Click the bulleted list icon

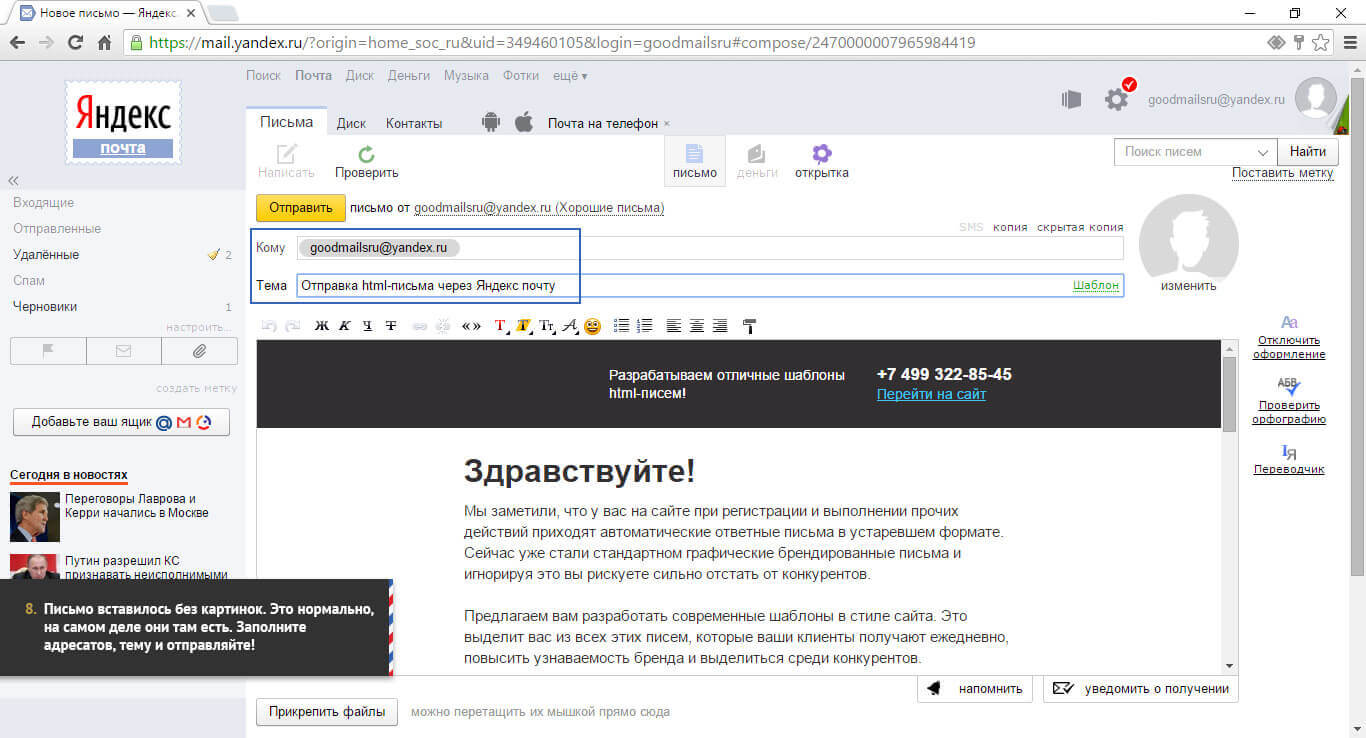(621, 326)
